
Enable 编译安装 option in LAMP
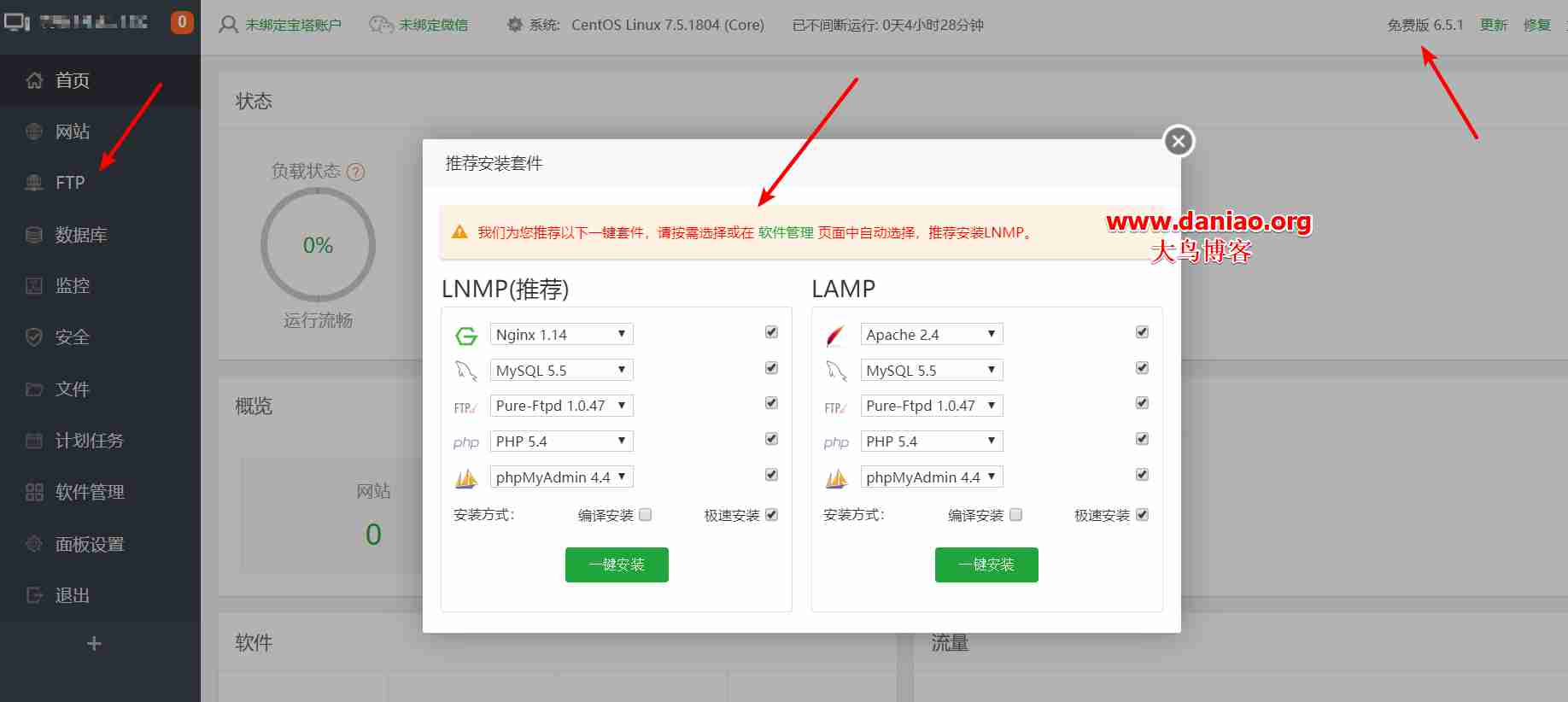1015,515
